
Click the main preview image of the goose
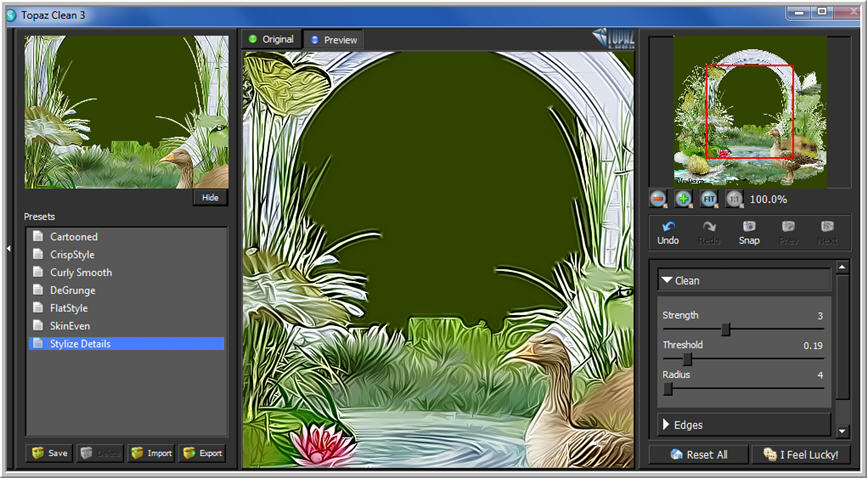click(438, 260)
